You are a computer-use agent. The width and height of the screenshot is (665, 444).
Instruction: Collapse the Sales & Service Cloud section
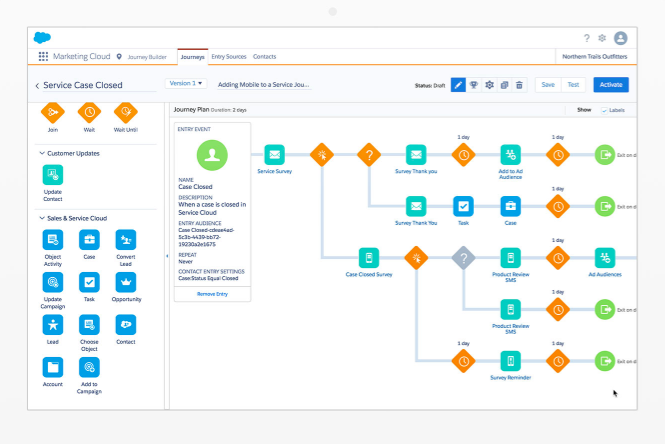[42, 218]
